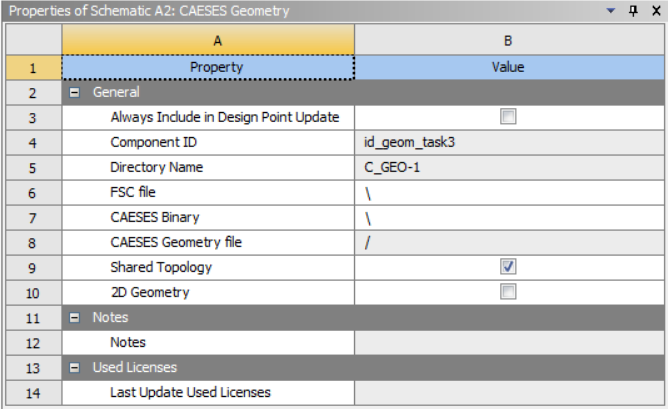668x409 pixels.
Task: Select the Directory Name property label
Action: click(156, 167)
